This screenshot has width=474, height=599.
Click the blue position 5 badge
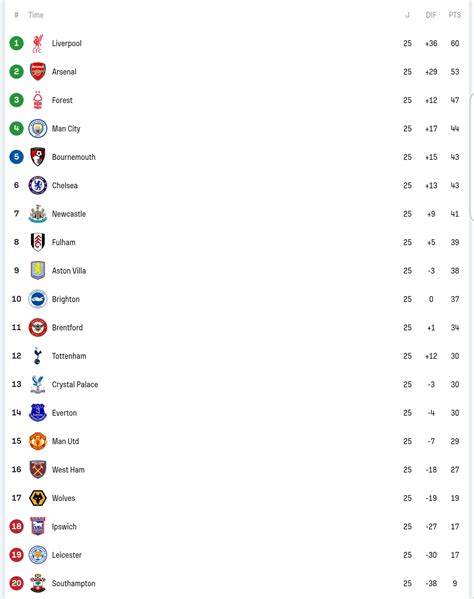click(x=16, y=157)
